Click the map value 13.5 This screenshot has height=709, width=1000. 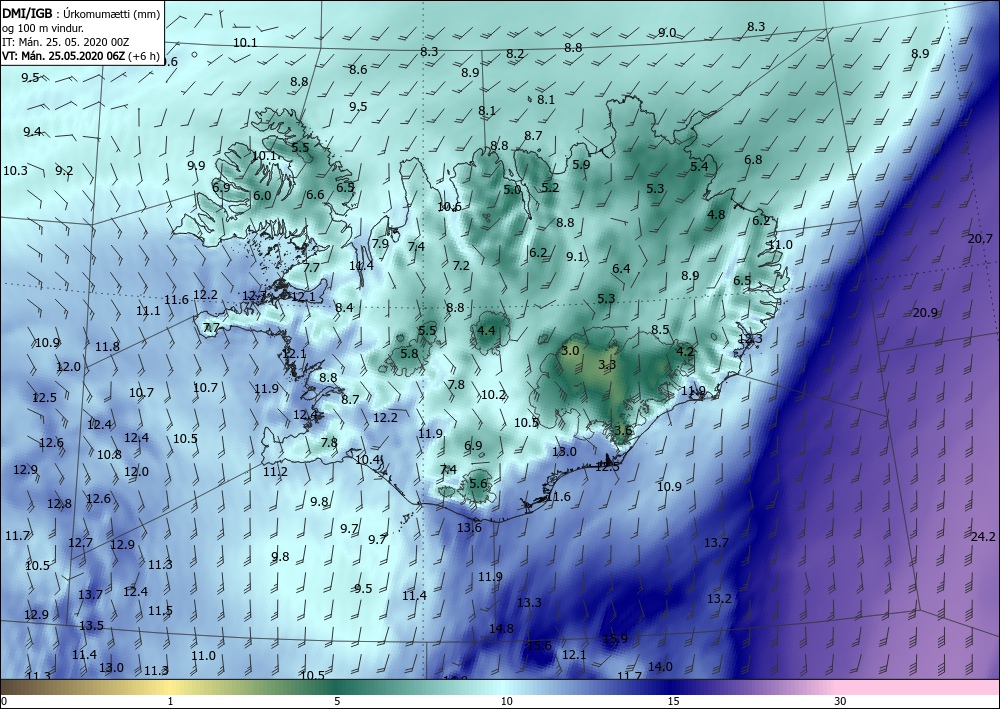coord(91,625)
